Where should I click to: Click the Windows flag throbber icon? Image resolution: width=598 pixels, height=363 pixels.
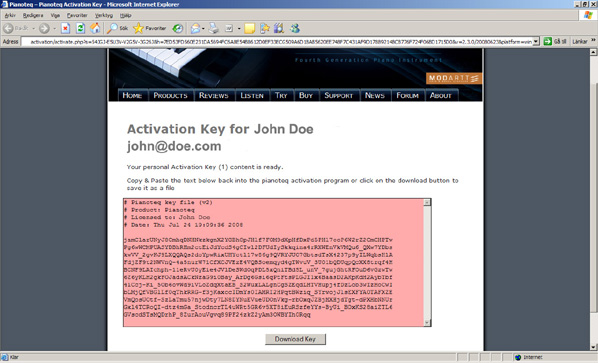588,15
